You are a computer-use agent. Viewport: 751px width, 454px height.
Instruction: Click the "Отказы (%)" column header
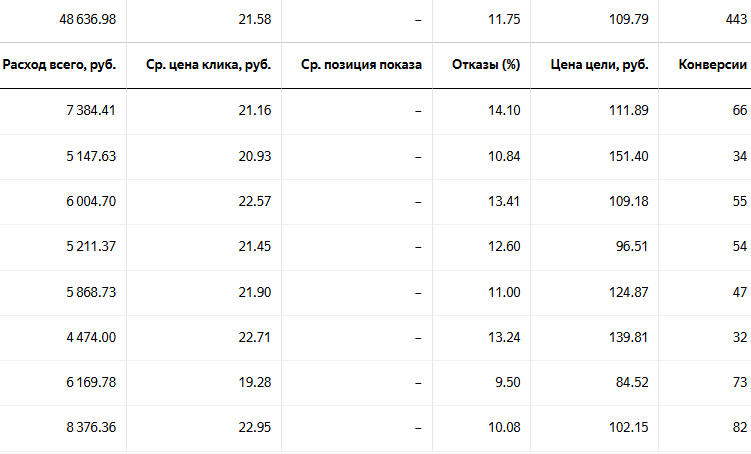pyautogui.click(x=486, y=65)
